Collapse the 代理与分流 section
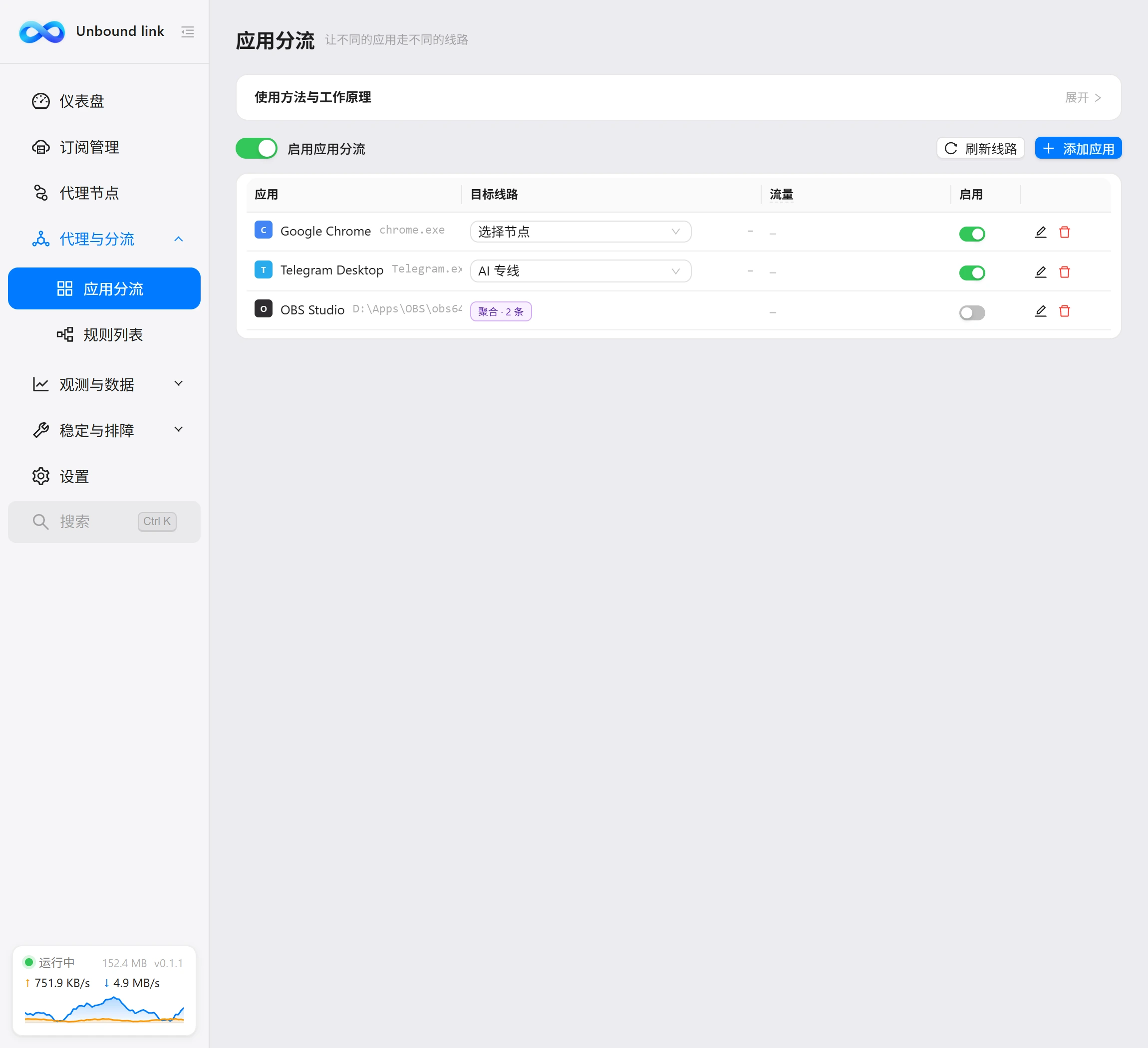The width and height of the screenshot is (1148, 1048). [x=104, y=239]
